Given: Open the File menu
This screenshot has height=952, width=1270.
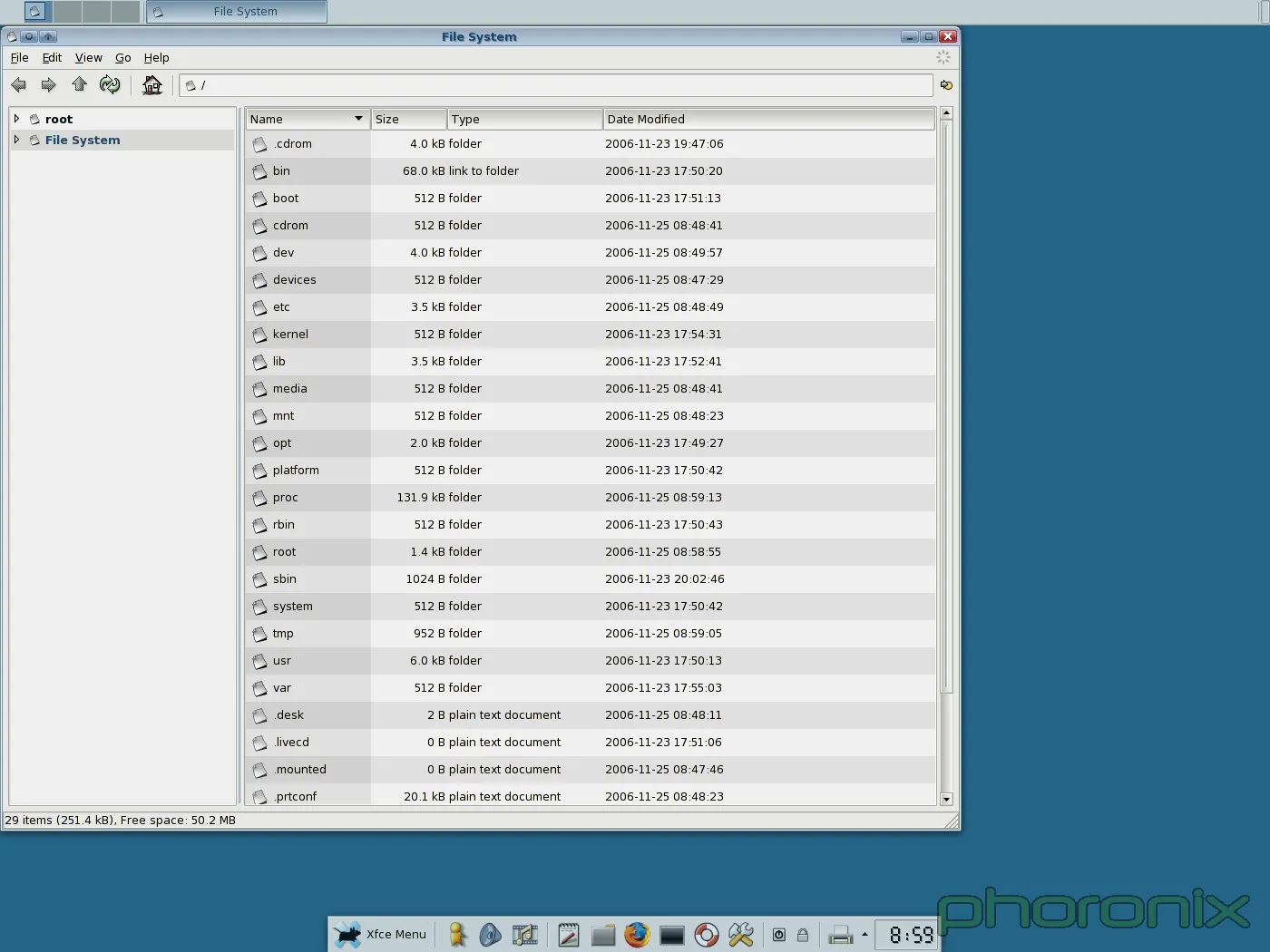Looking at the screenshot, I should pos(19,57).
